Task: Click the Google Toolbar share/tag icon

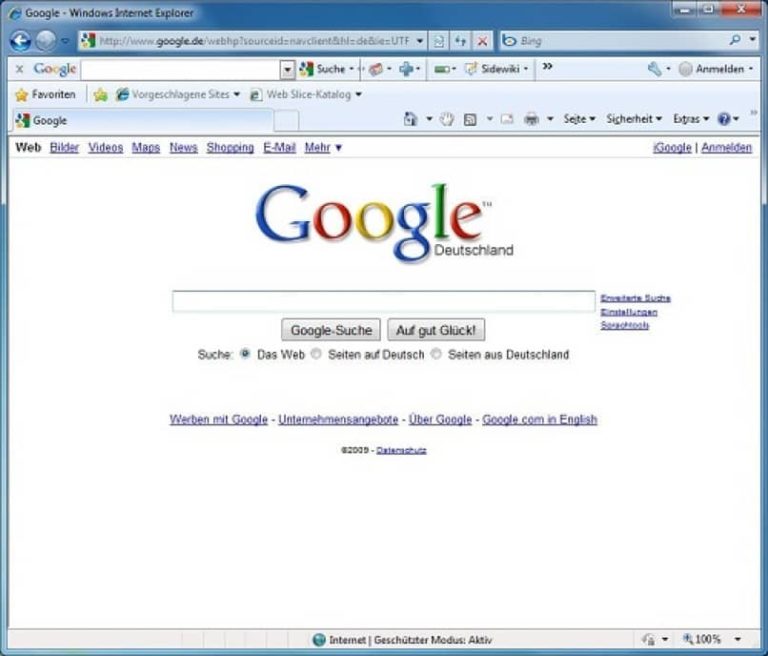Action: tap(376, 69)
